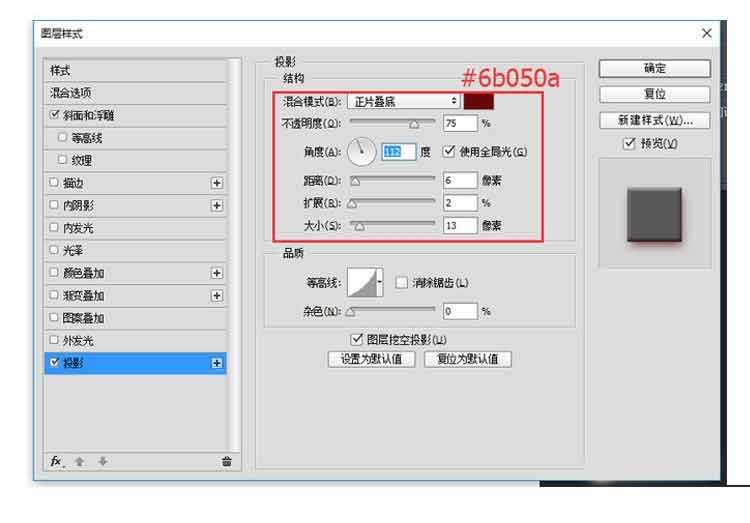Image resolution: width=750 pixels, height=523 pixels.
Task: Click the 设置为默认值 button
Action: click(x=371, y=359)
